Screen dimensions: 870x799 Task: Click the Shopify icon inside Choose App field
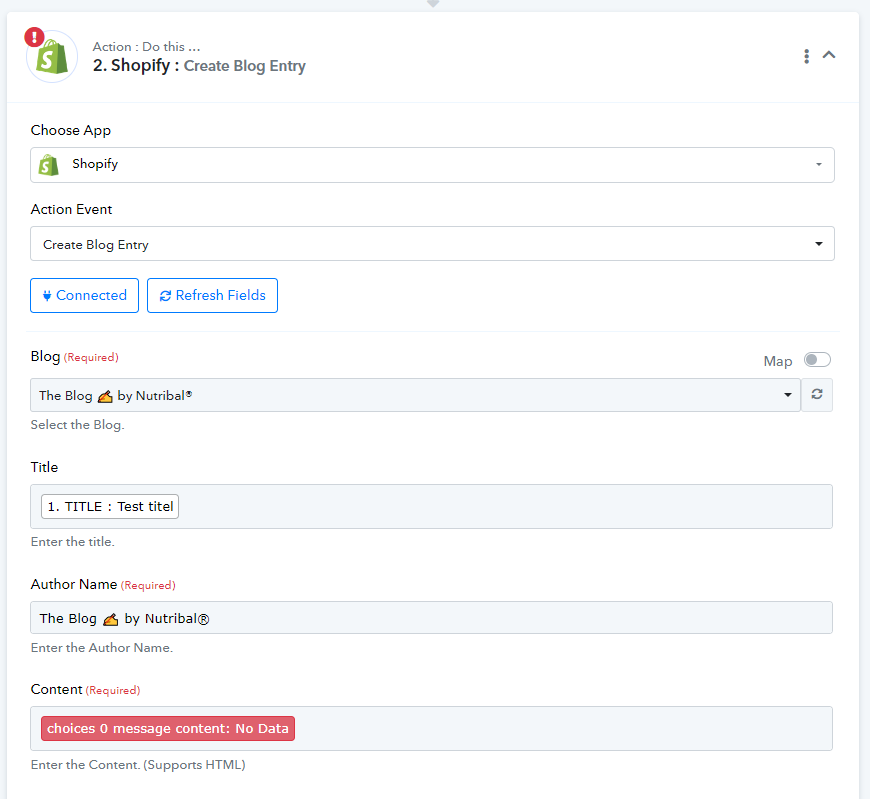48,165
